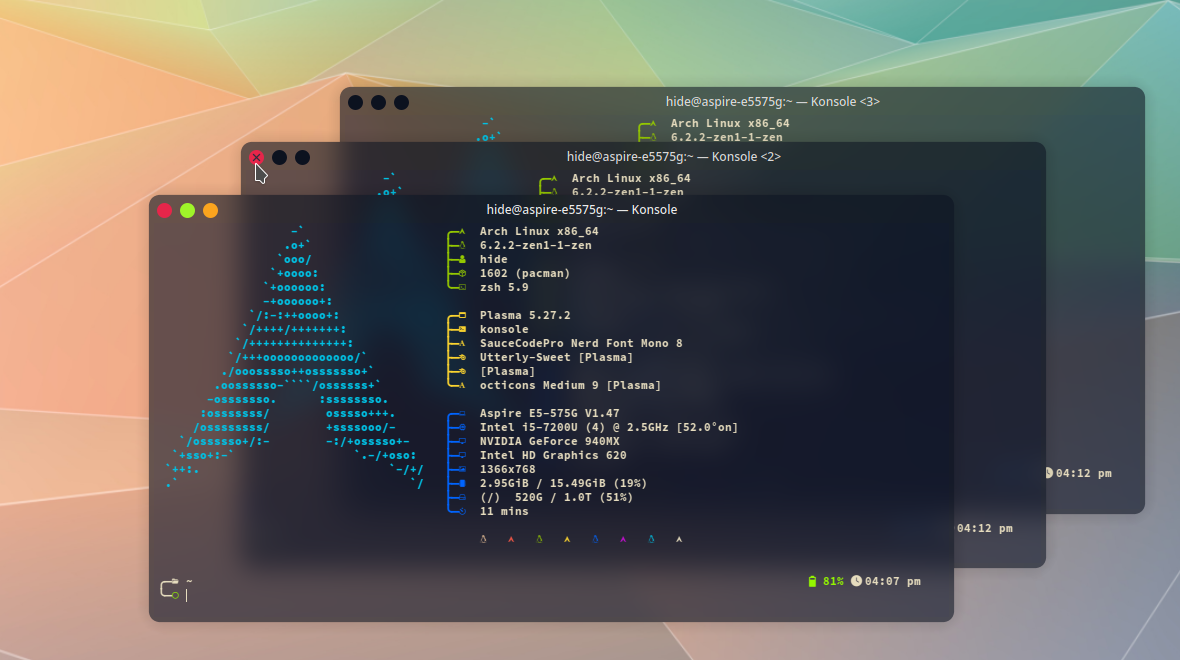Click 'Arch Linux x86_64' in the Konsole <3> window
Image resolution: width=1180 pixels, height=660 pixels.
click(730, 123)
